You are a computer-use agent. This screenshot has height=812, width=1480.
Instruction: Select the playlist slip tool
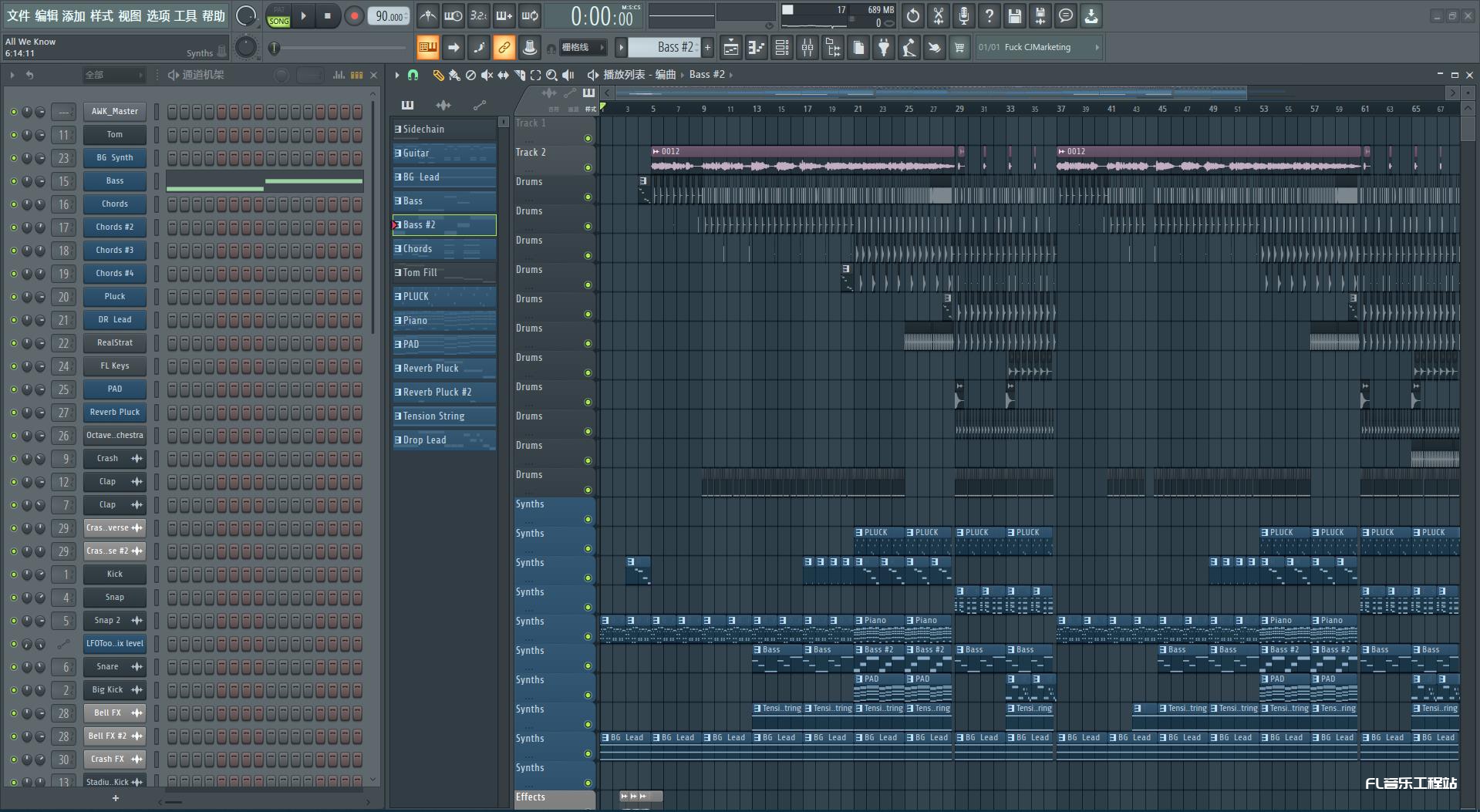503,75
